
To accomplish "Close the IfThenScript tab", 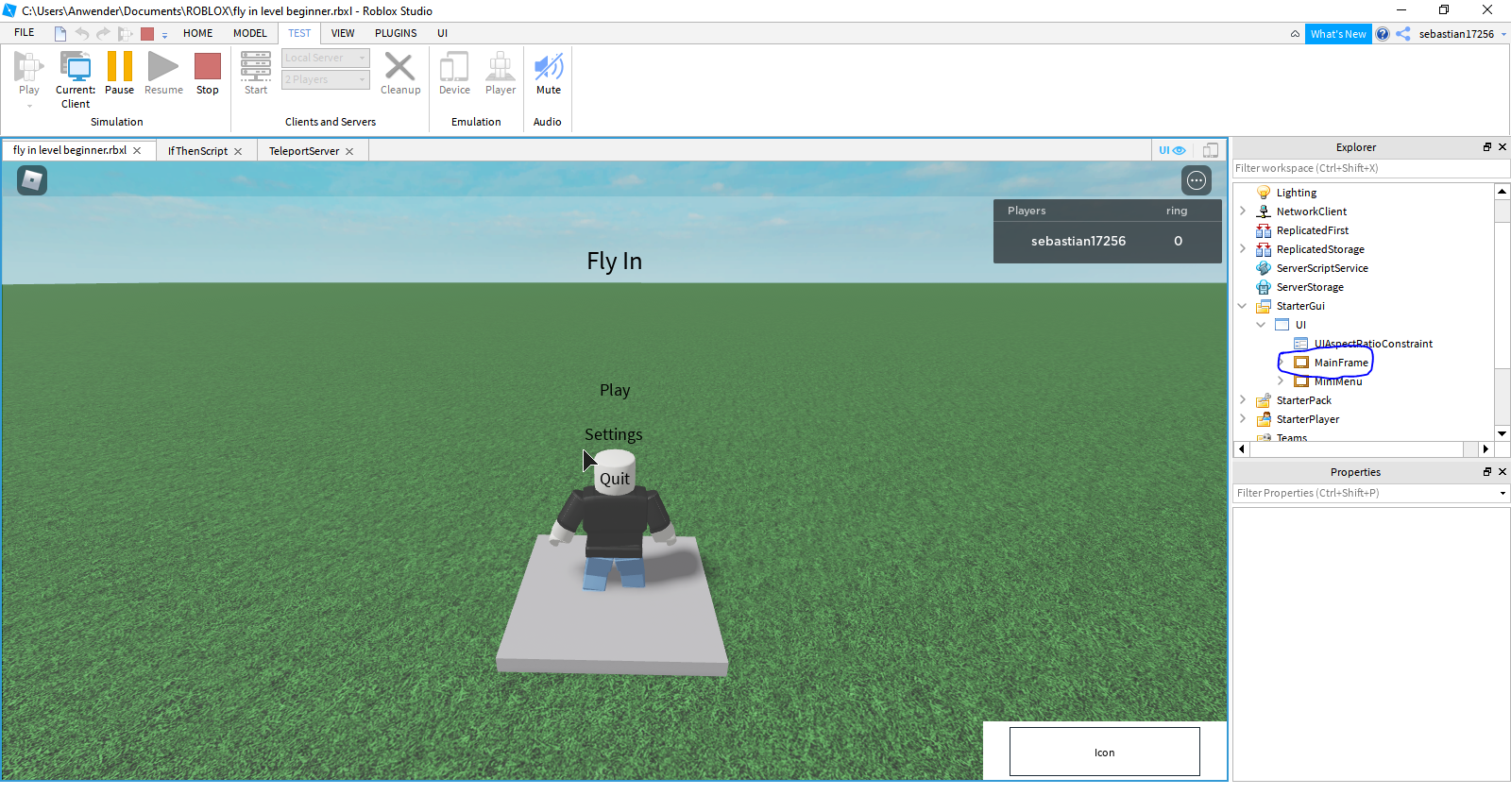I will click(238, 151).
